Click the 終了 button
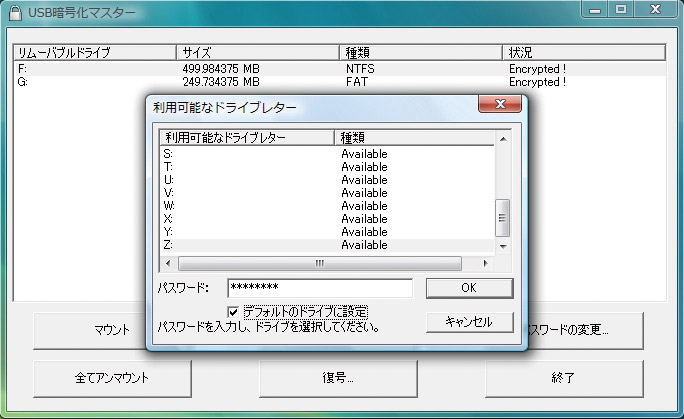The image size is (684, 419). click(564, 378)
